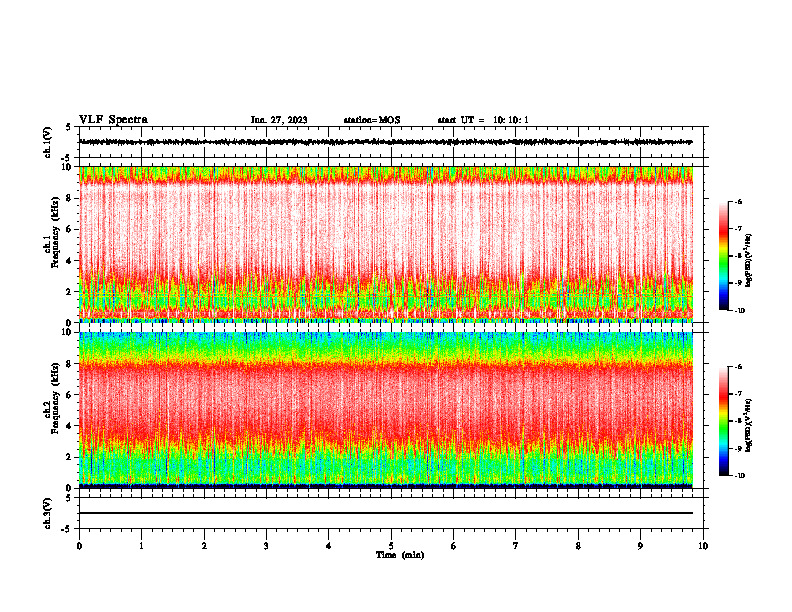Select the start UT 10:10:1 text

[483, 120]
